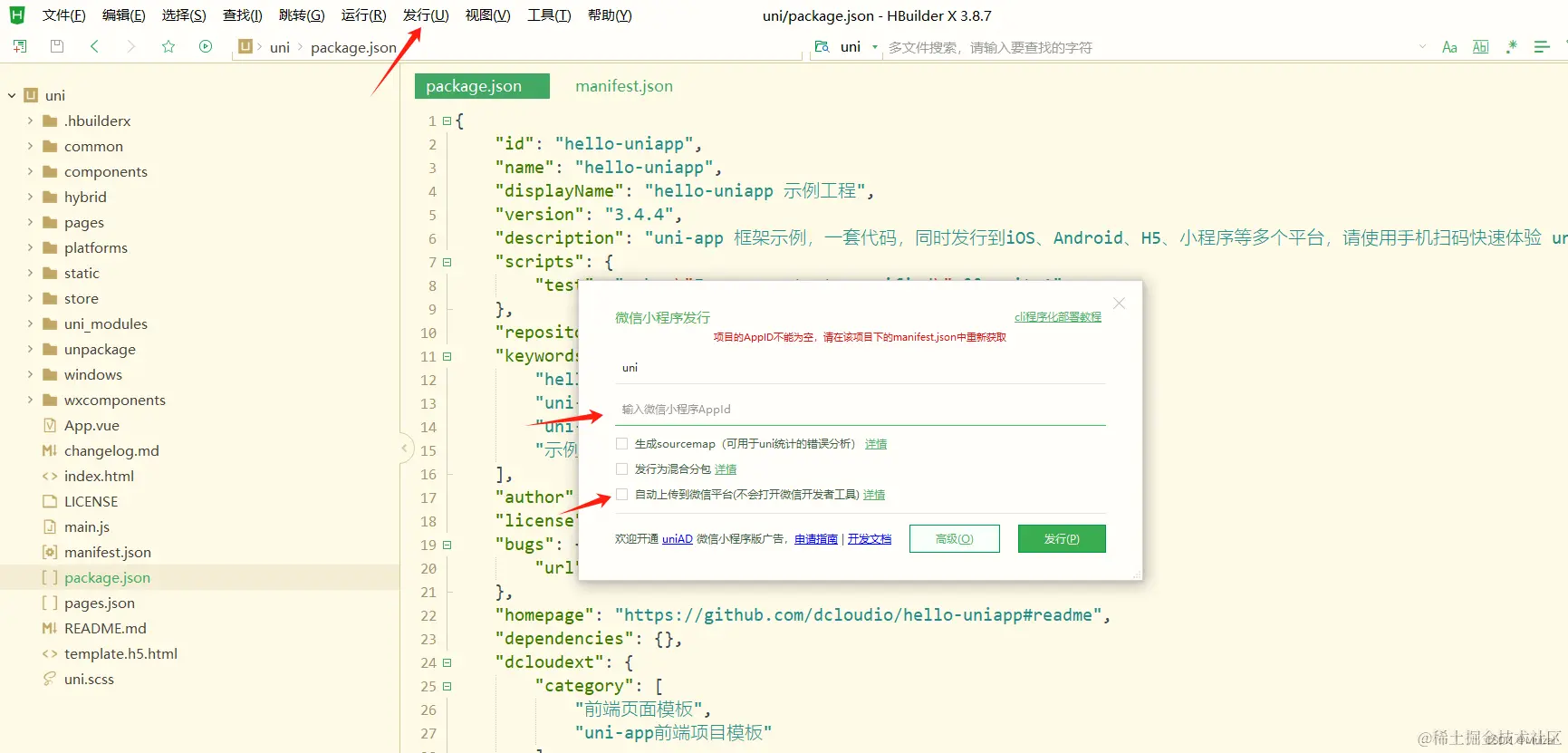Switch to the manifest.json tab

click(624, 86)
